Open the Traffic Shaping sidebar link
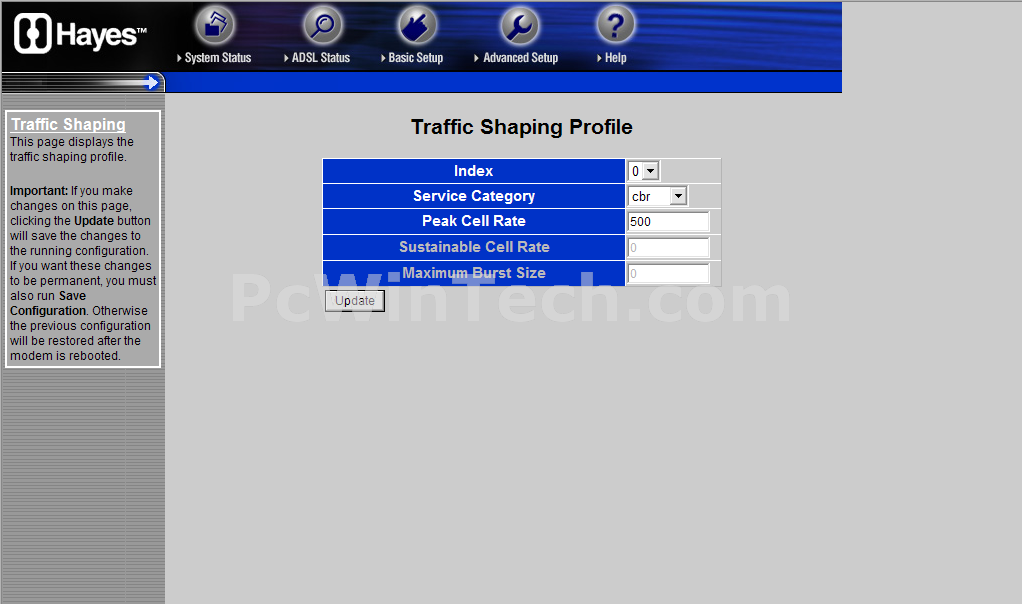1022x604 pixels. (x=68, y=124)
